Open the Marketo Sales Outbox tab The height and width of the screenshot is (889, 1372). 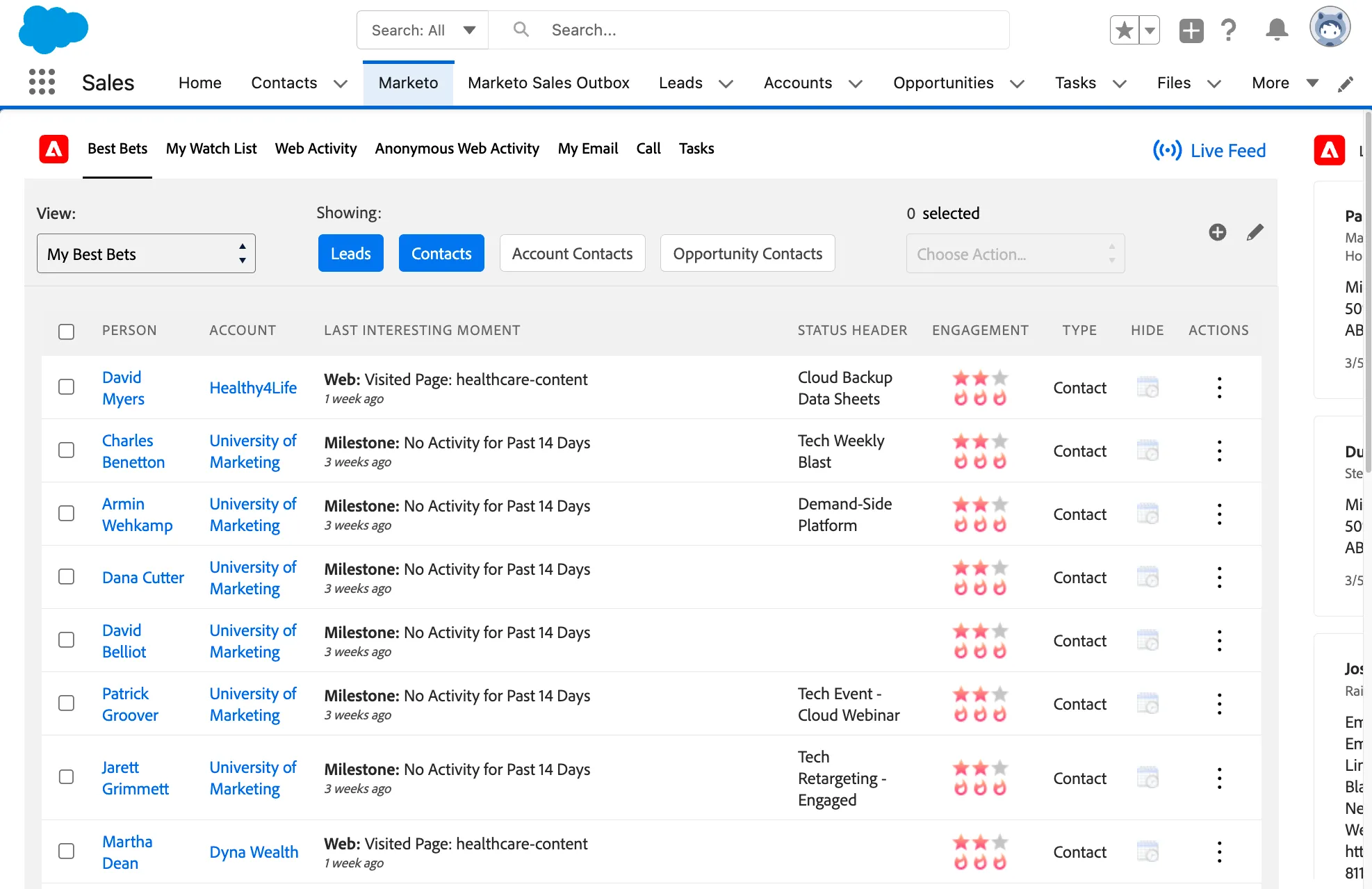click(548, 83)
